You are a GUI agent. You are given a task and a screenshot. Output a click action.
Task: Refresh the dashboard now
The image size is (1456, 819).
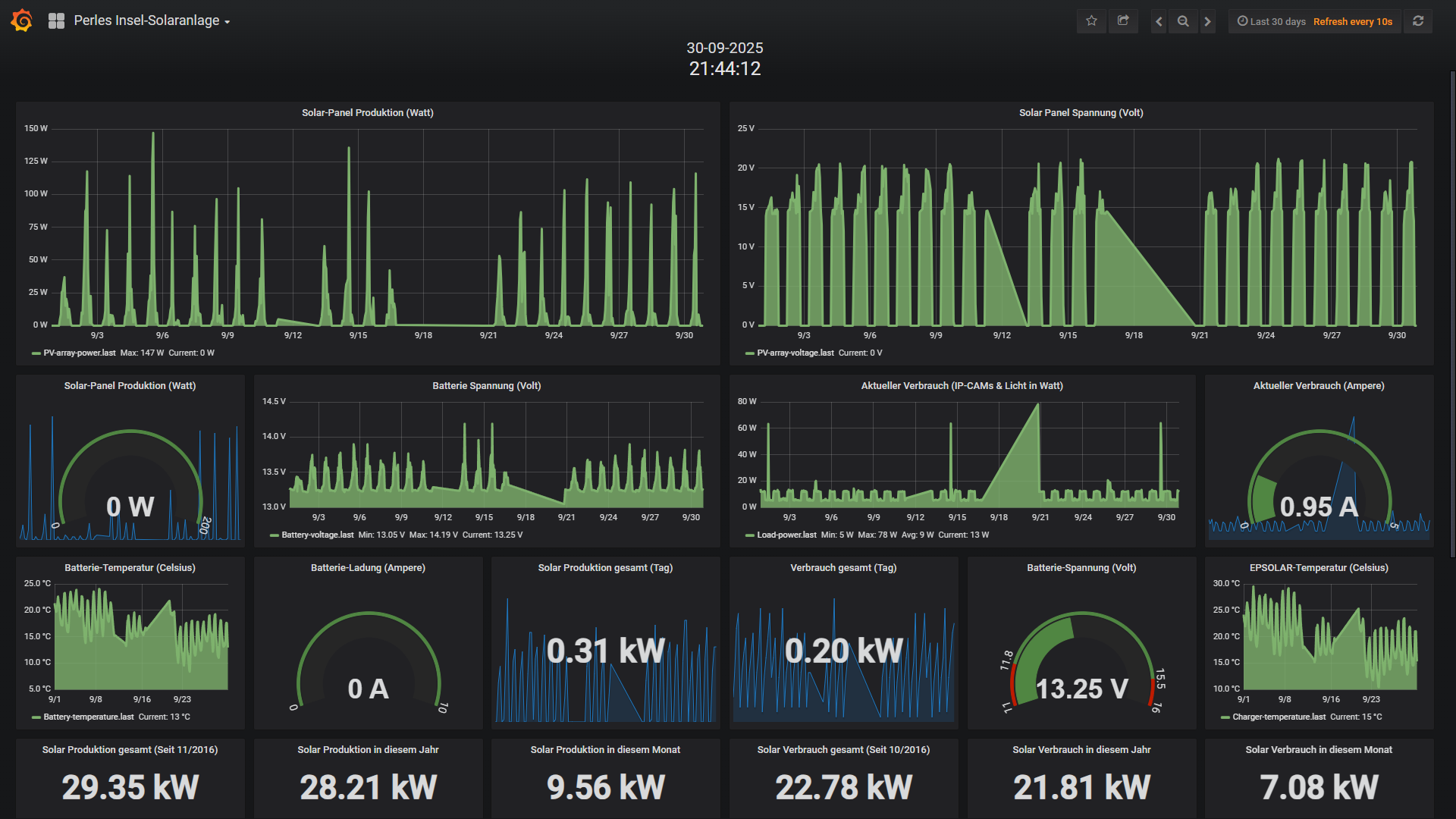coord(1418,21)
